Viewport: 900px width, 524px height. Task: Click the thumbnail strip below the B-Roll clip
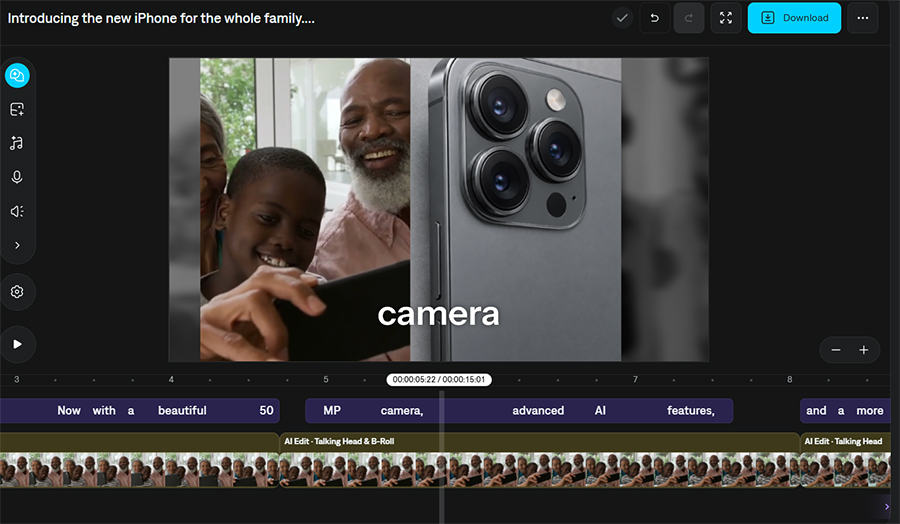coord(539,470)
